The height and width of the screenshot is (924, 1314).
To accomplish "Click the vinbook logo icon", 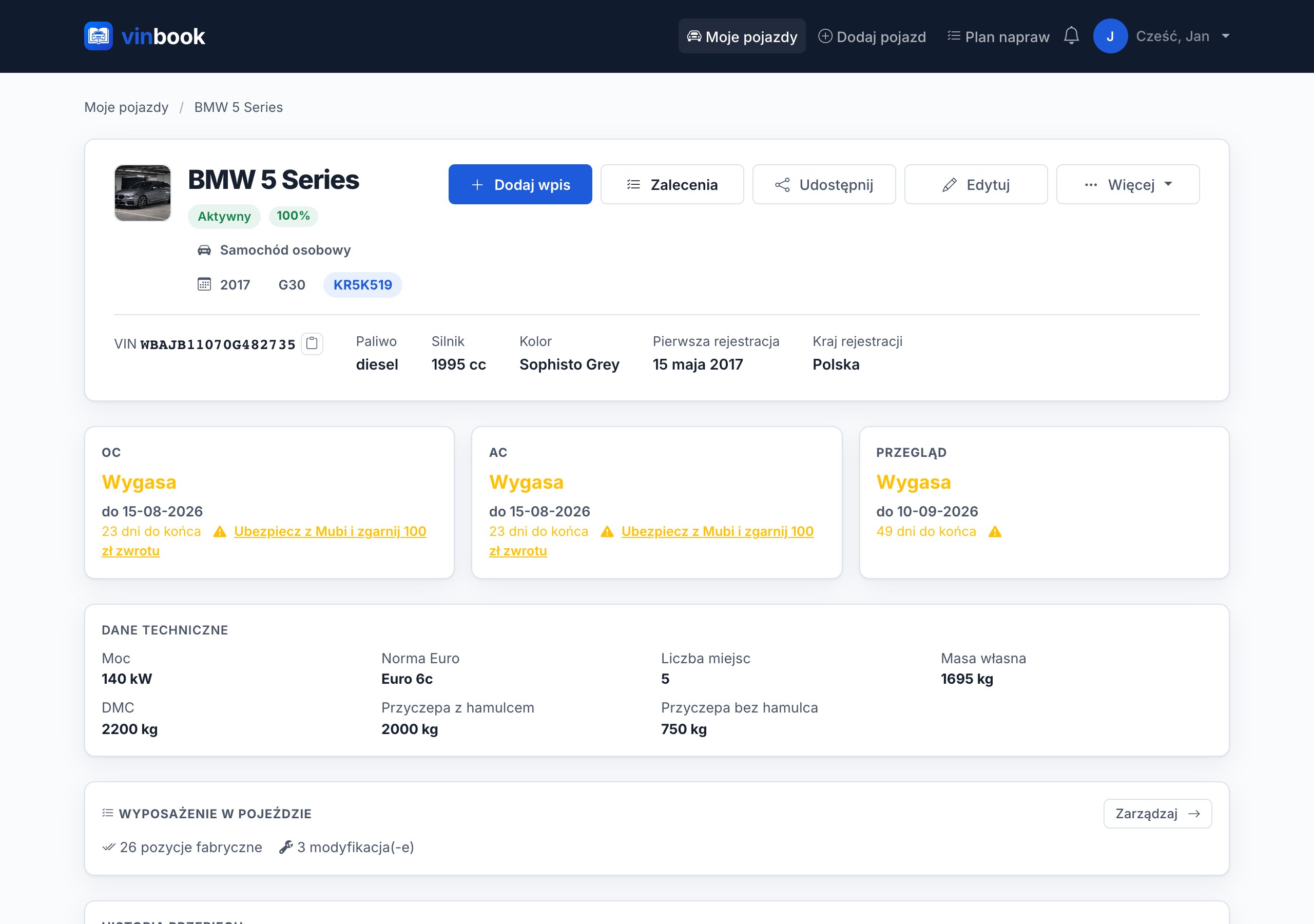I will click(x=99, y=36).
